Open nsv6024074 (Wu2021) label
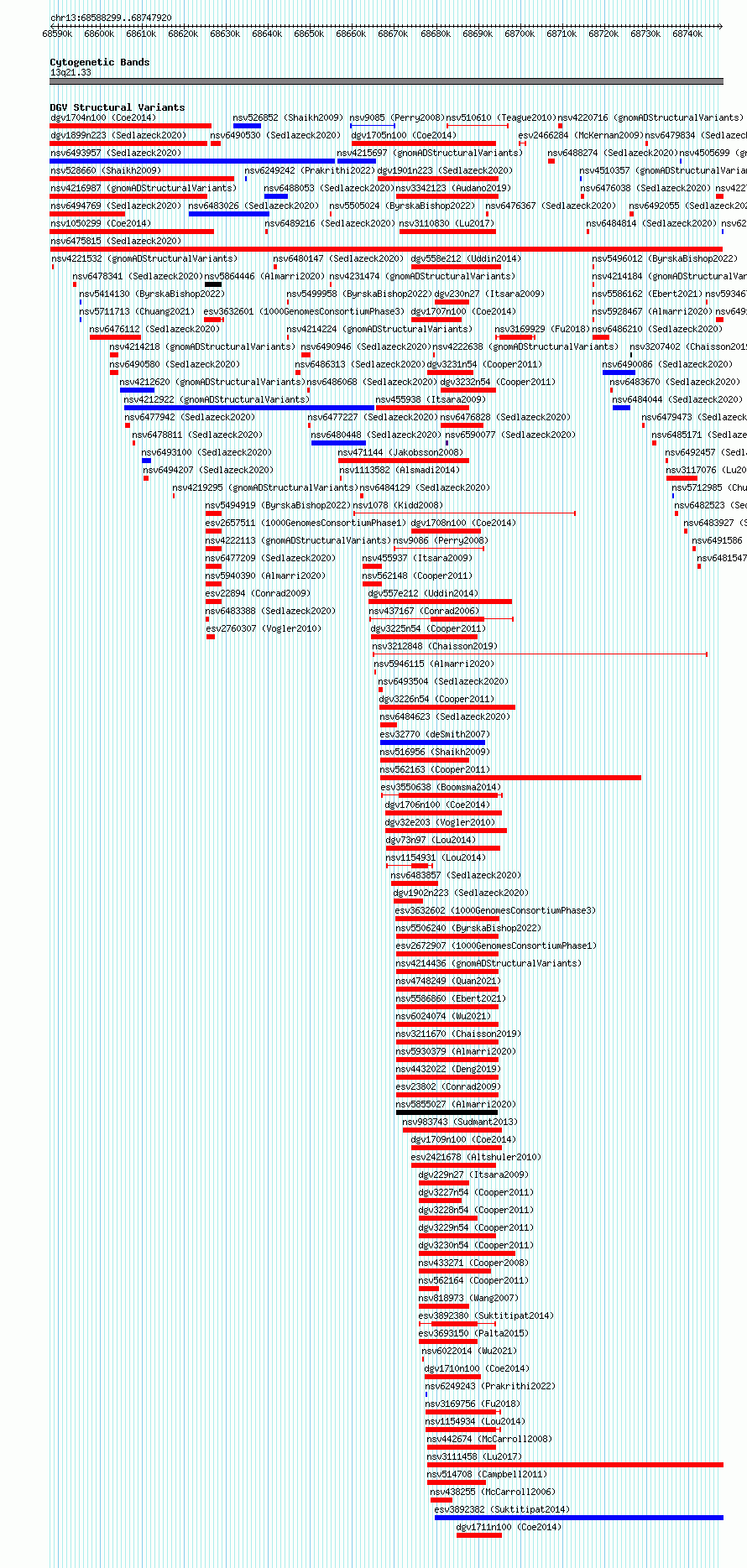This screenshot has height=1568, width=747. click(443, 1016)
